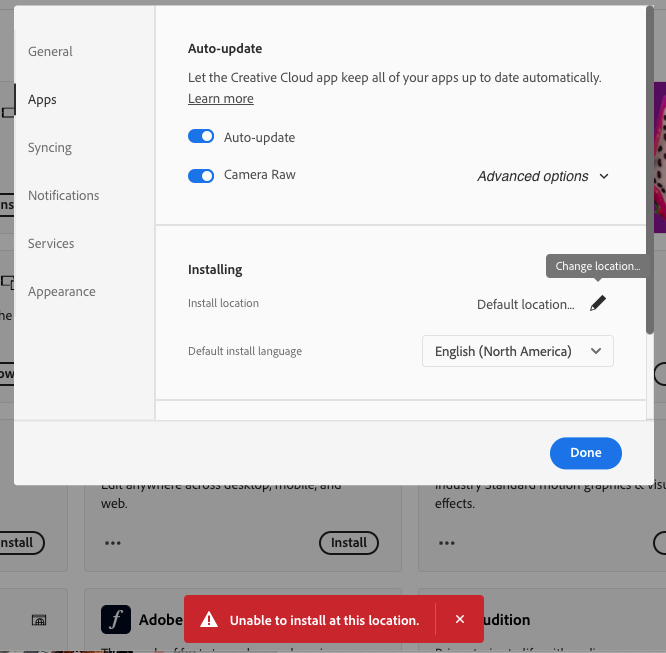Click the Default location text

pyautogui.click(x=525, y=304)
